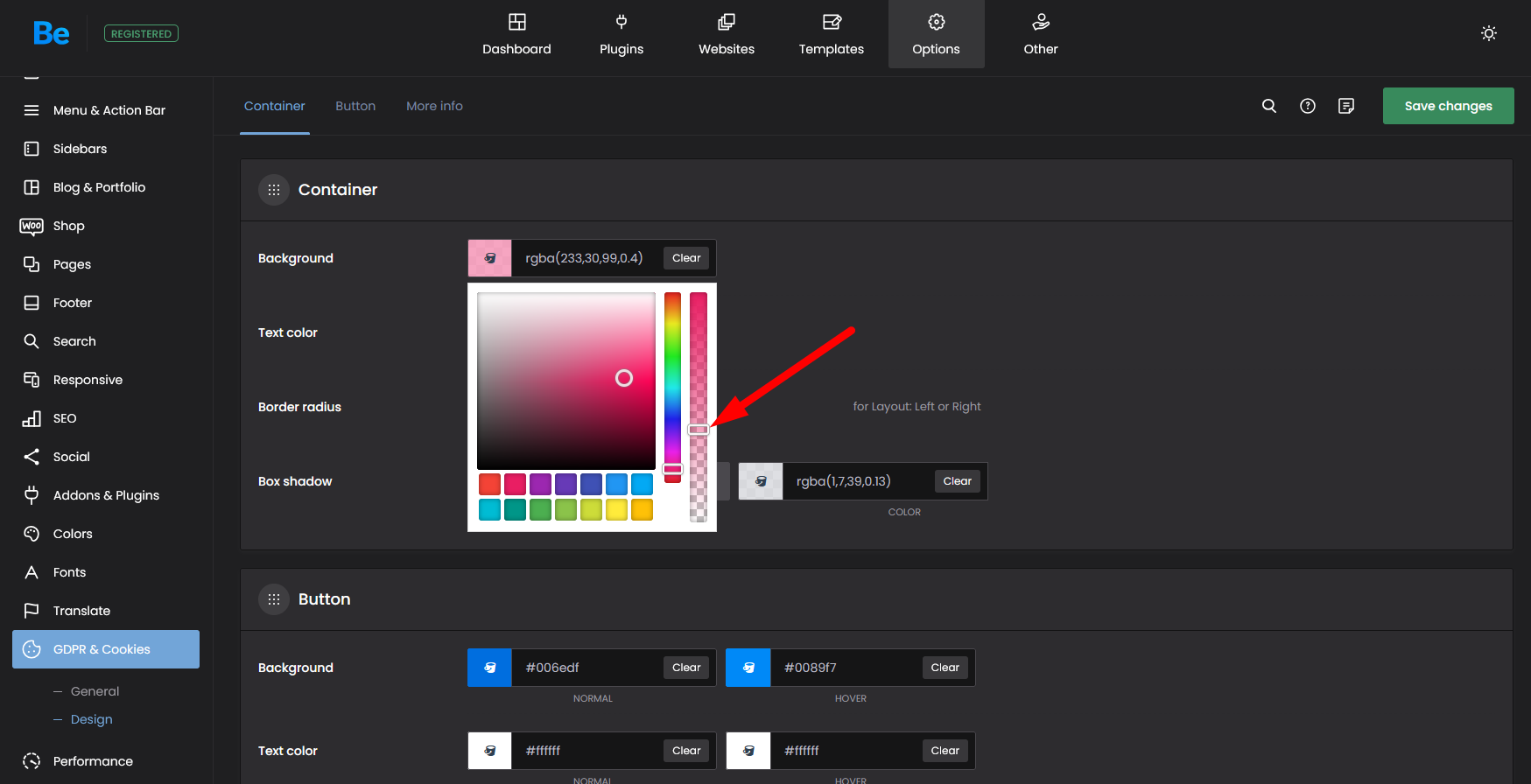Clear the normal Button Text color
This screenshot has width=1531, height=784.
[x=686, y=751]
